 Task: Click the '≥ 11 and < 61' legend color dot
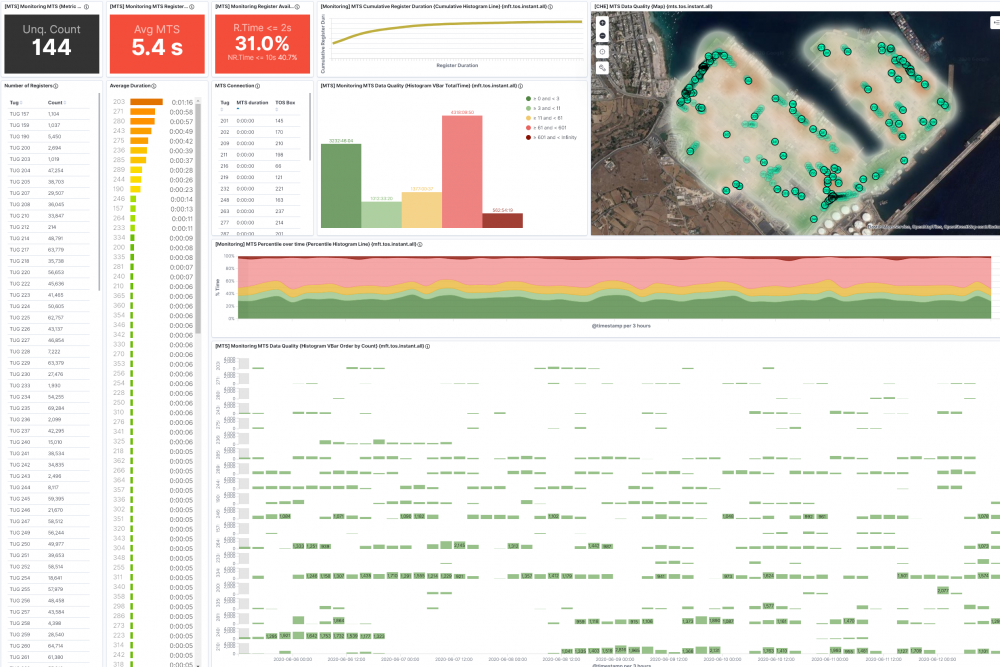click(528, 119)
